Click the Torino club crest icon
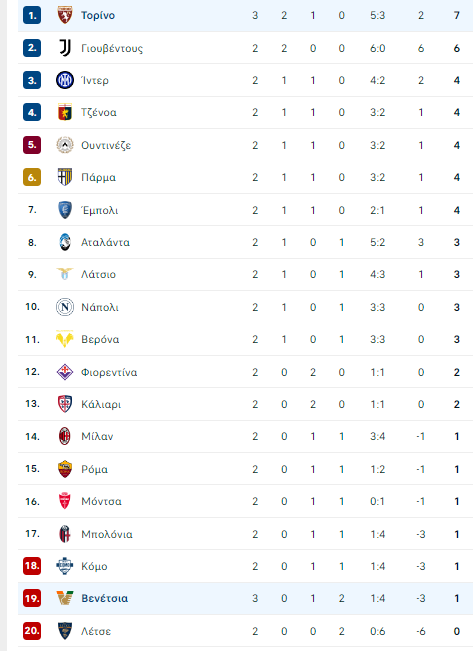The height and width of the screenshot is (651, 473). point(65,15)
